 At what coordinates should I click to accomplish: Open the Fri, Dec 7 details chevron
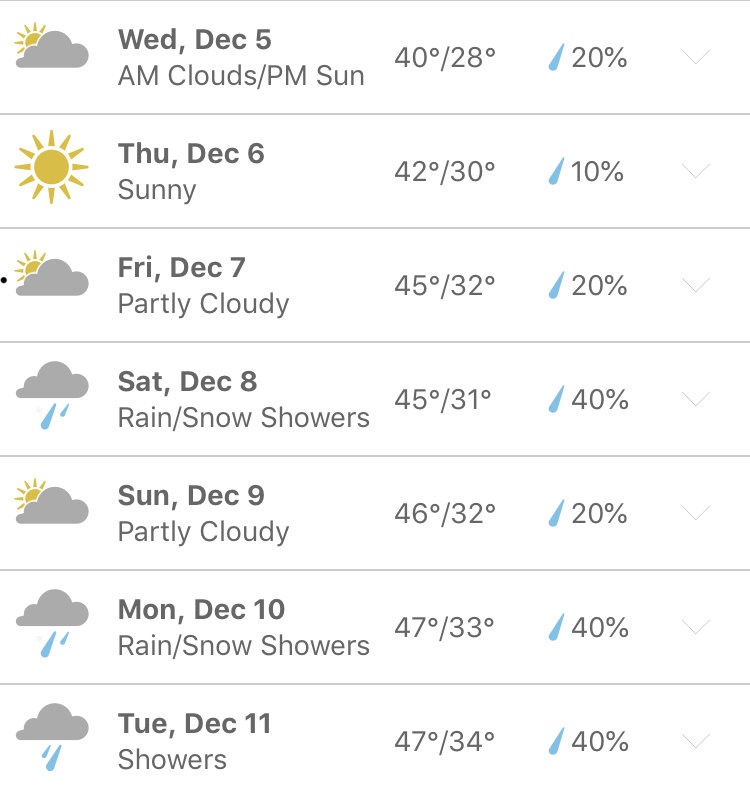coord(696,285)
